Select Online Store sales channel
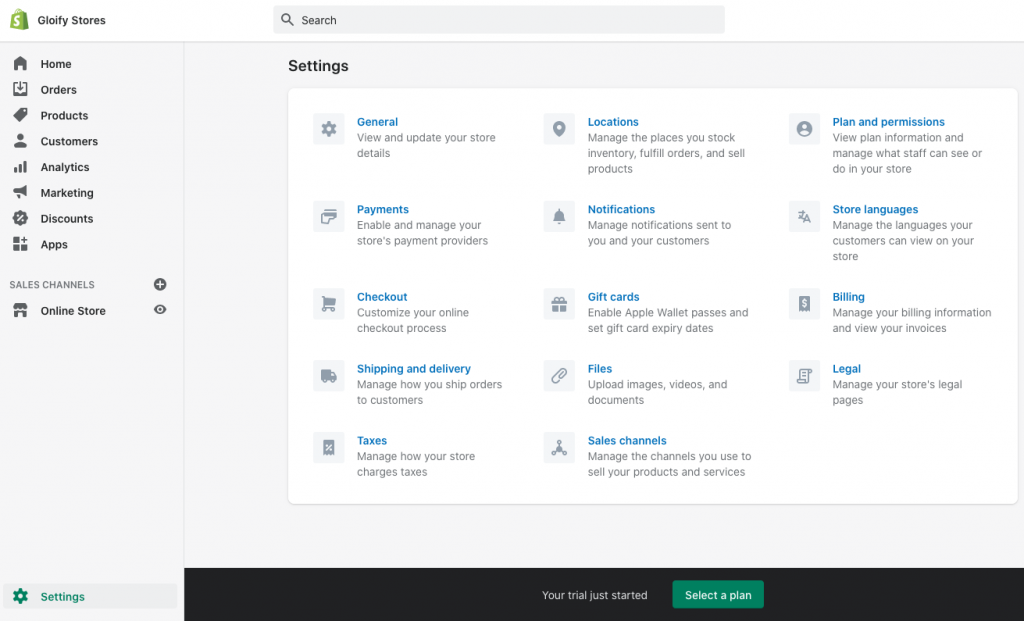 point(73,311)
